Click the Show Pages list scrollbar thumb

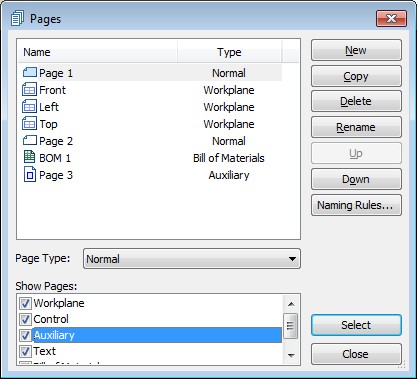(x=290, y=325)
